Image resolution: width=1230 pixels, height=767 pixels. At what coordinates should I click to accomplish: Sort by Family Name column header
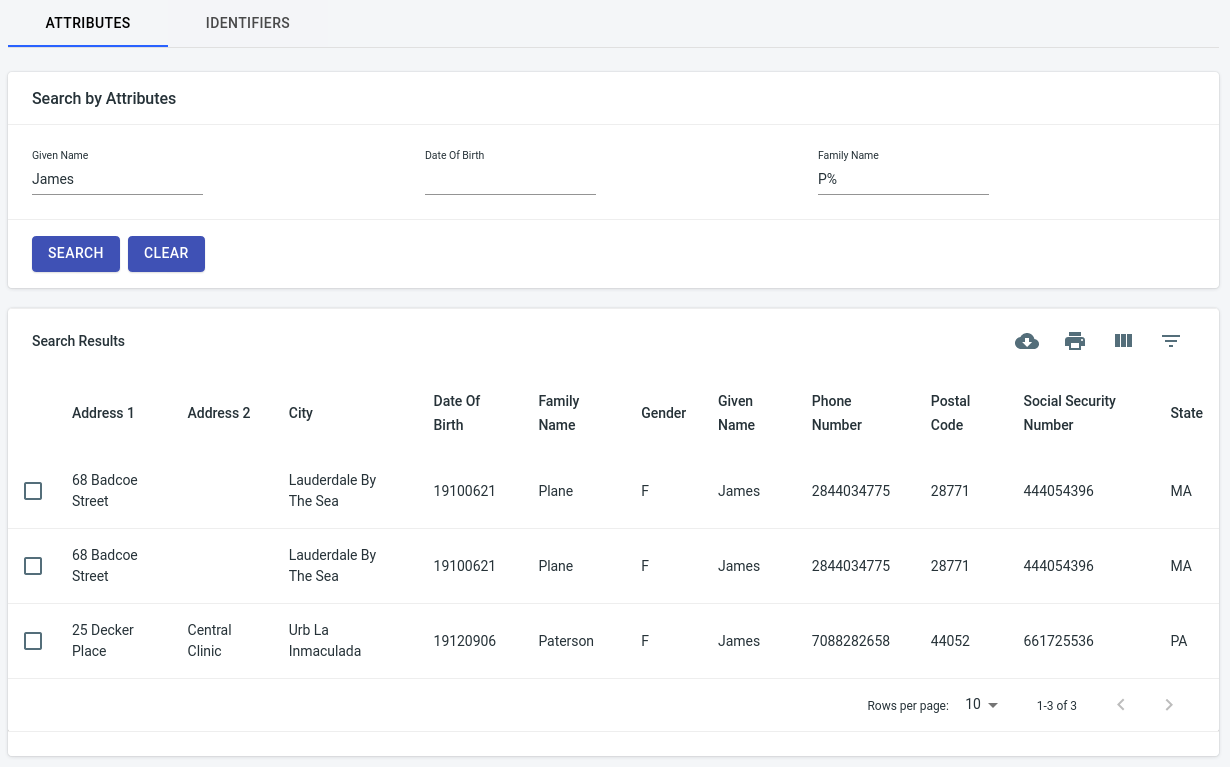pos(559,413)
